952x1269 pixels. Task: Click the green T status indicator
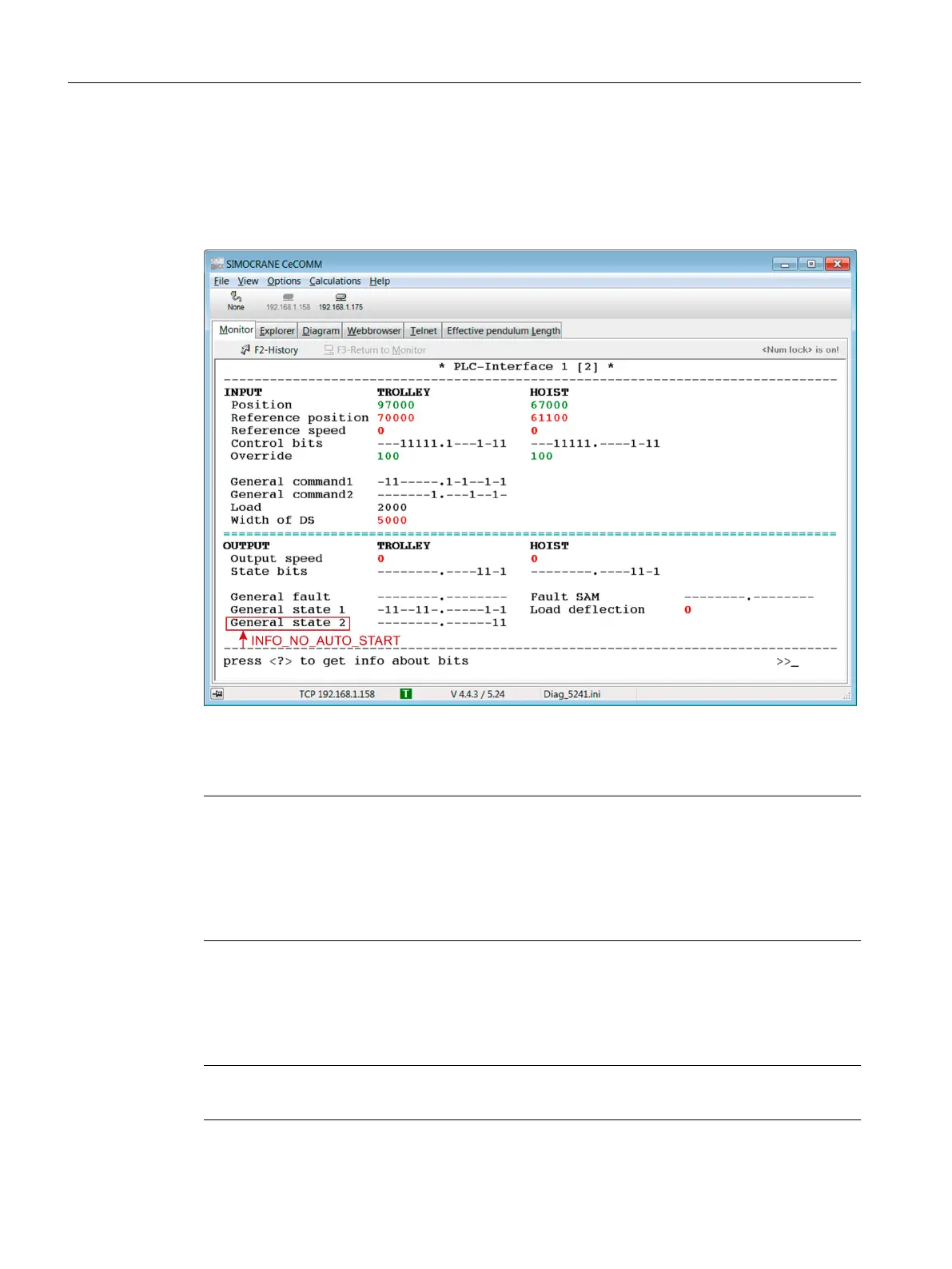point(406,694)
